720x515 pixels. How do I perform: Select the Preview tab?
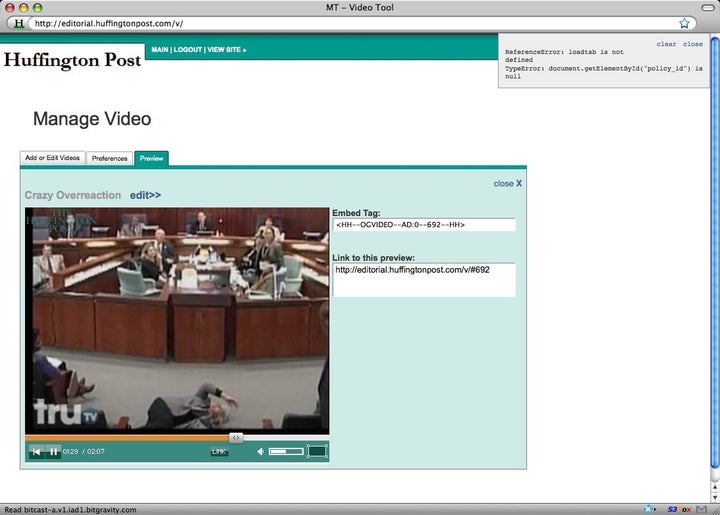[152, 158]
